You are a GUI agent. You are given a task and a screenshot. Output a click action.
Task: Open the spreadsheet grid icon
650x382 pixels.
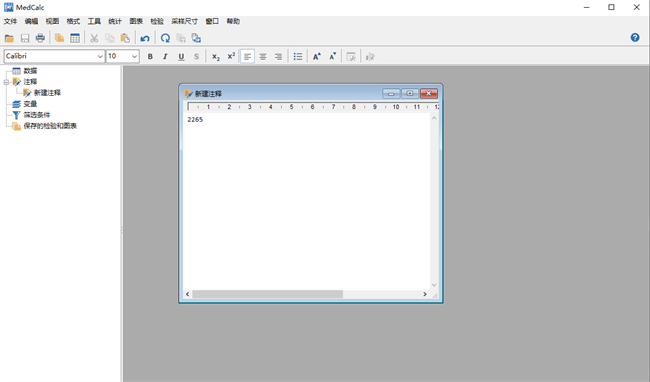pyautogui.click(x=75, y=38)
